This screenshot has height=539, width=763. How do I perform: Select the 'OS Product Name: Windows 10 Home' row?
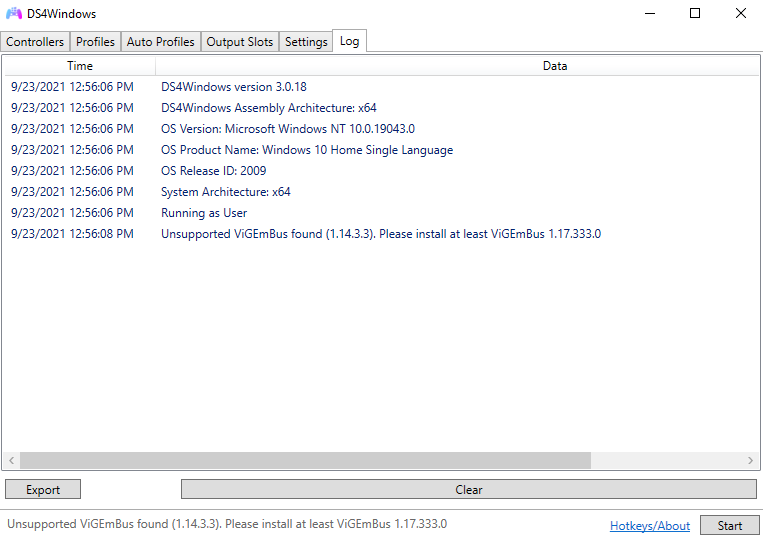[x=382, y=150]
